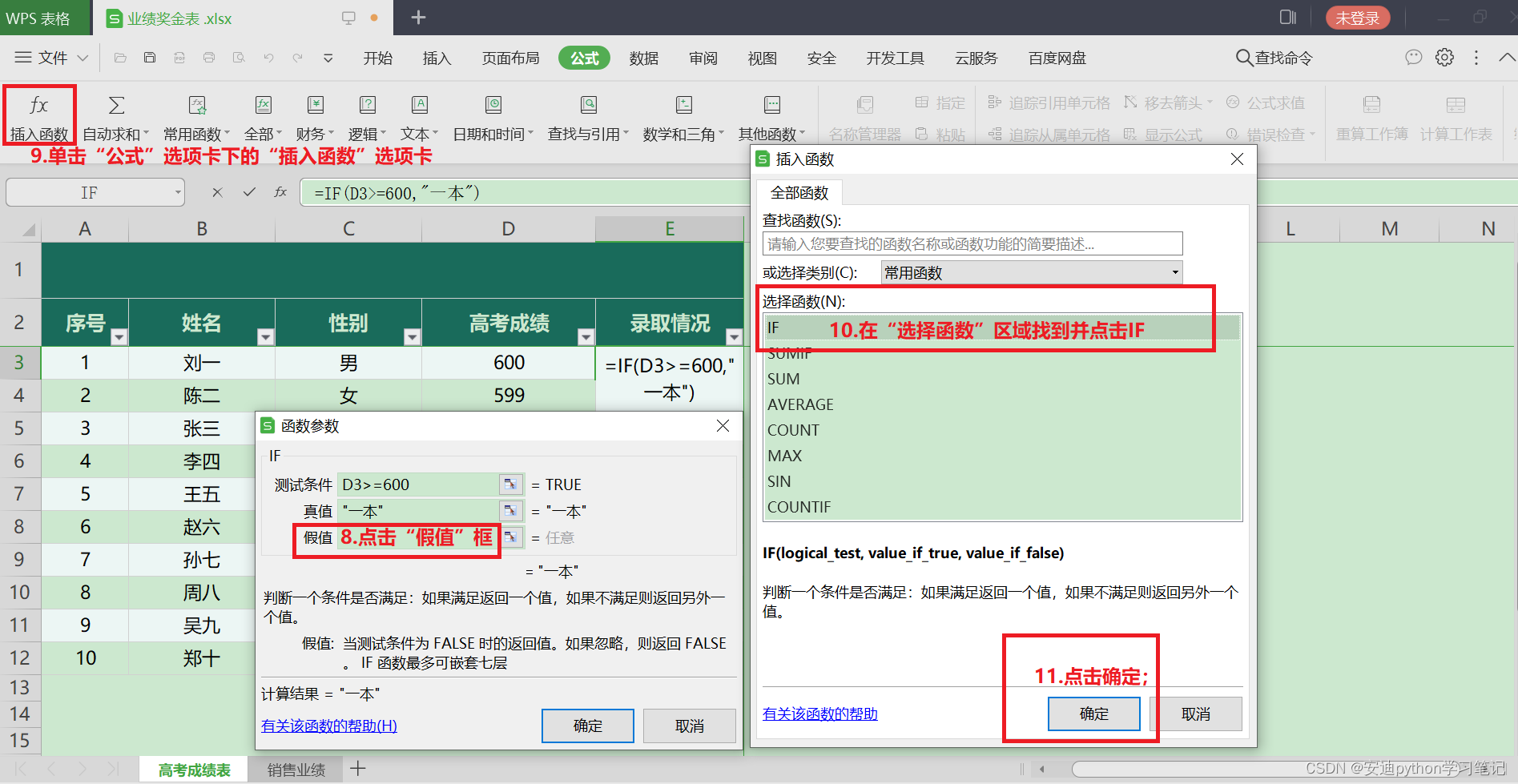The height and width of the screenshot is (784, 1518).
Task: Switch to the 审阅 ribbon tab
Action: pyautogui.click(x=703, y=58)
